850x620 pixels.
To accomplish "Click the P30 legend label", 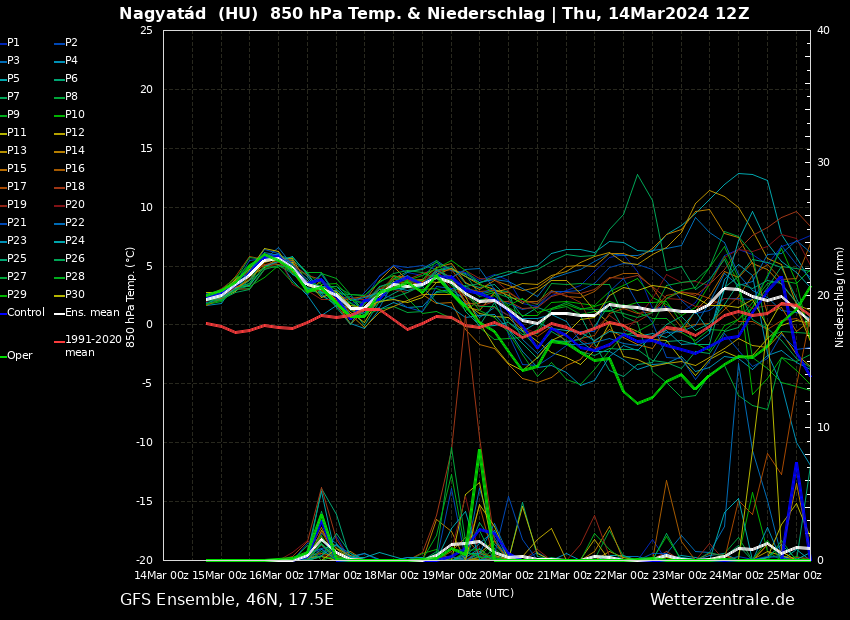I will pyautogui.click(x=74, y=295).
